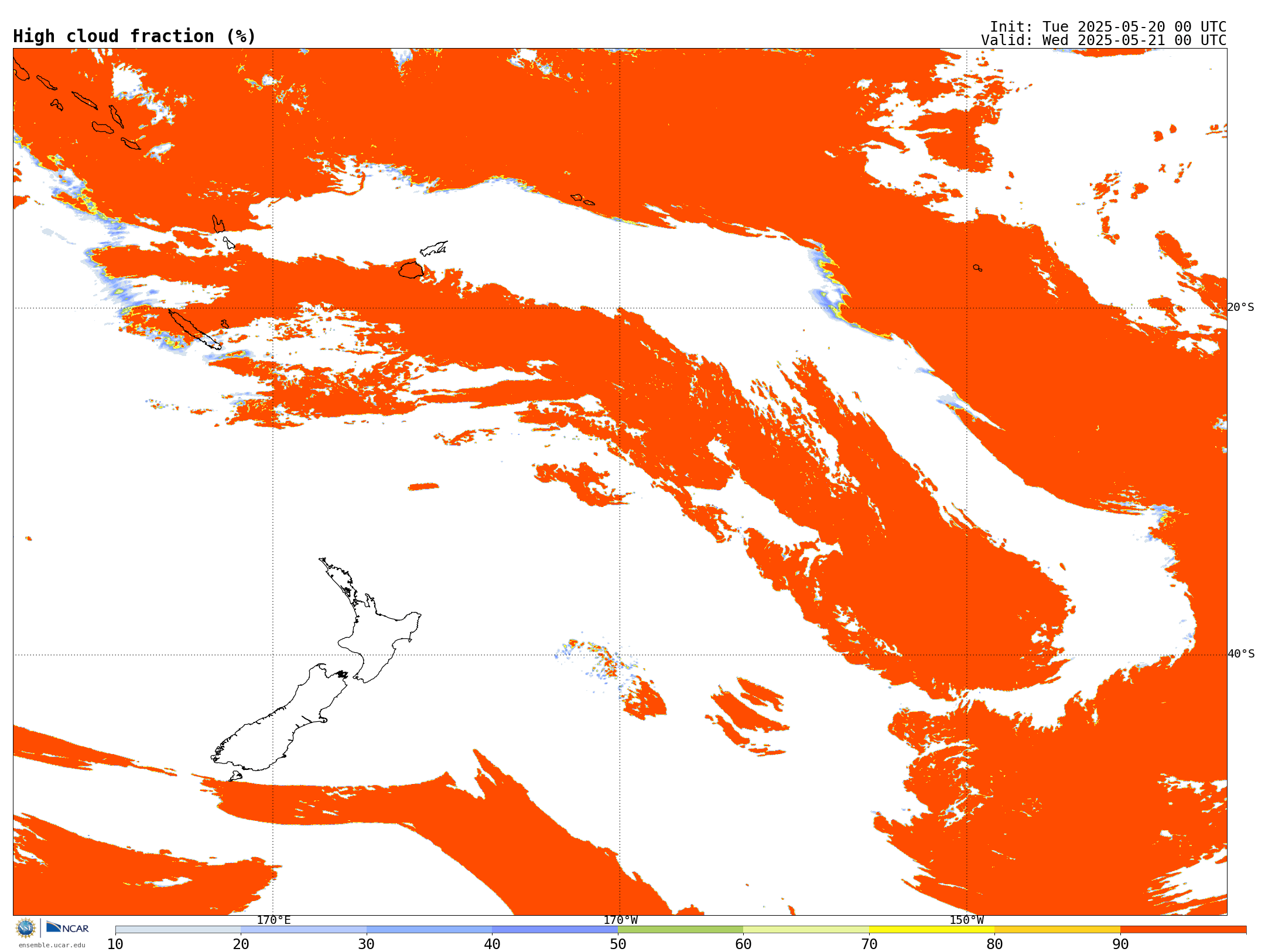Click the ensemble.ucar.edu text
This screenshot has width=1265, height=952.
(52, 945)
